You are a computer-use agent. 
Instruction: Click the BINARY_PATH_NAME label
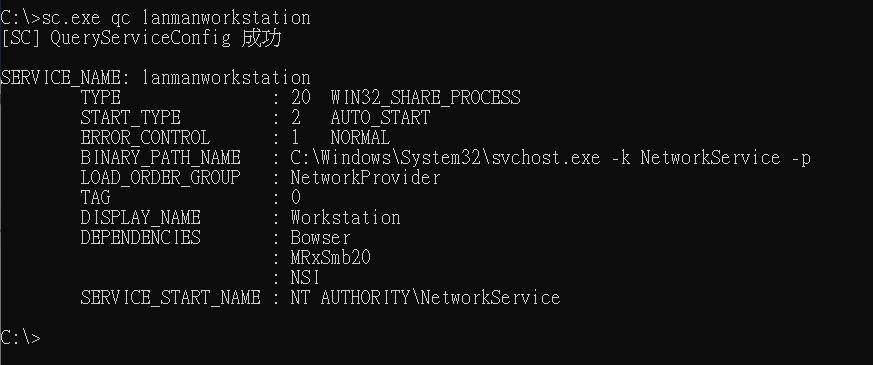point(160,157)
